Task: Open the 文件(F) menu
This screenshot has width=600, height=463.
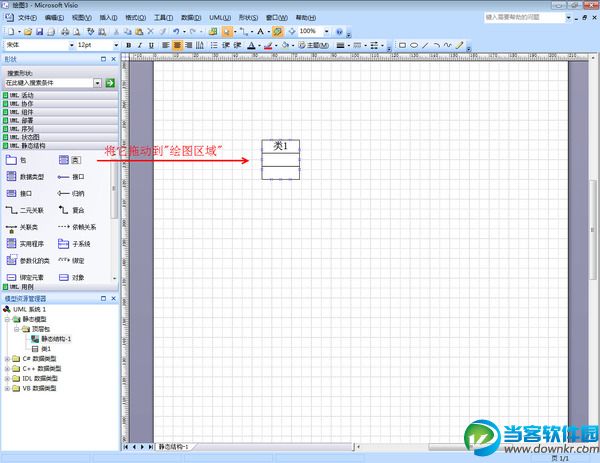Action: pos(27,18)
